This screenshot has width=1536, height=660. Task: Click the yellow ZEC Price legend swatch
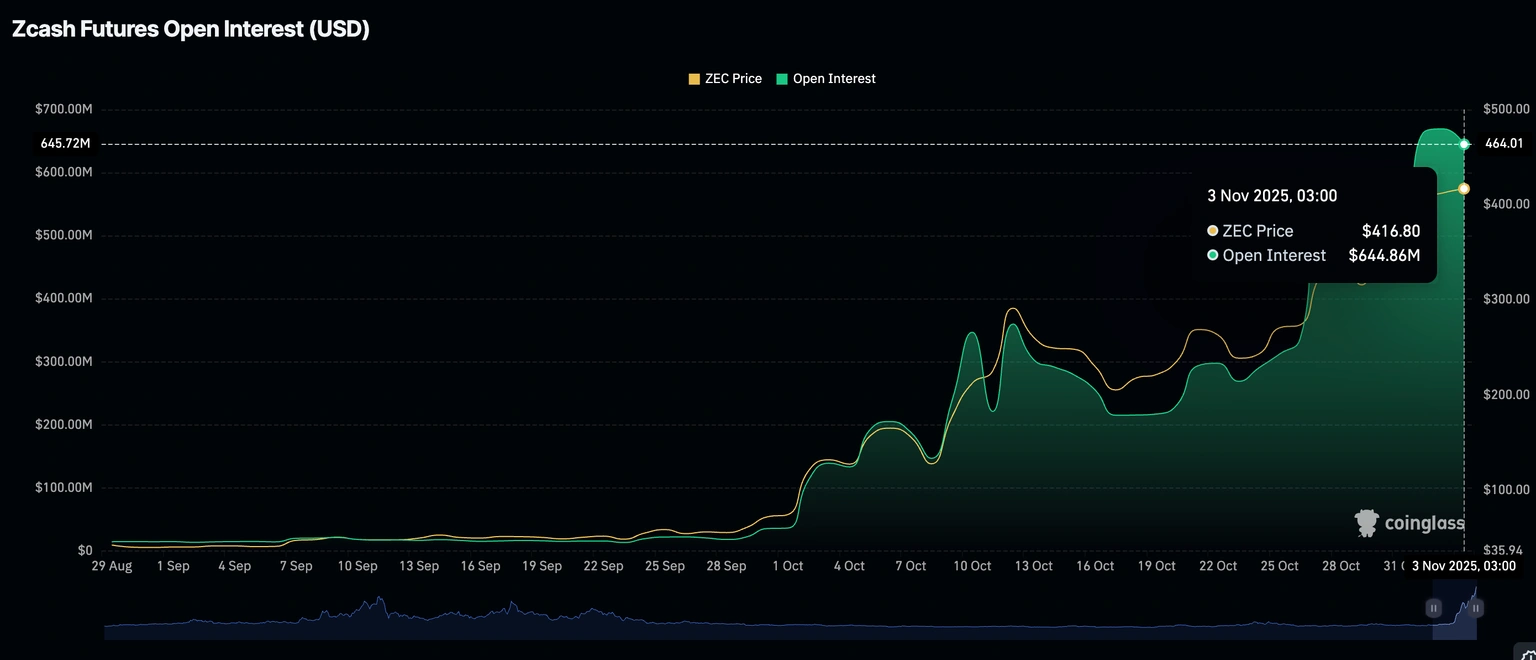tap(695, 79)
